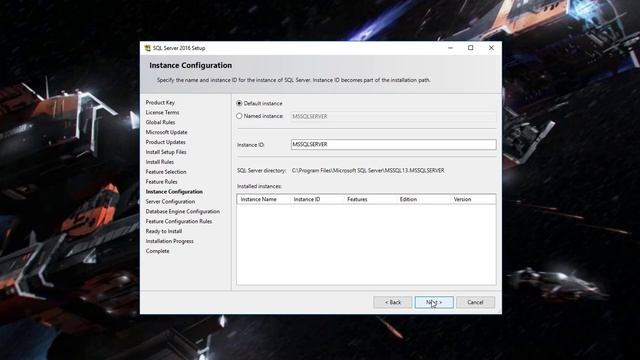
Task: Select the Named instance radio button
Action: point(239,116)
